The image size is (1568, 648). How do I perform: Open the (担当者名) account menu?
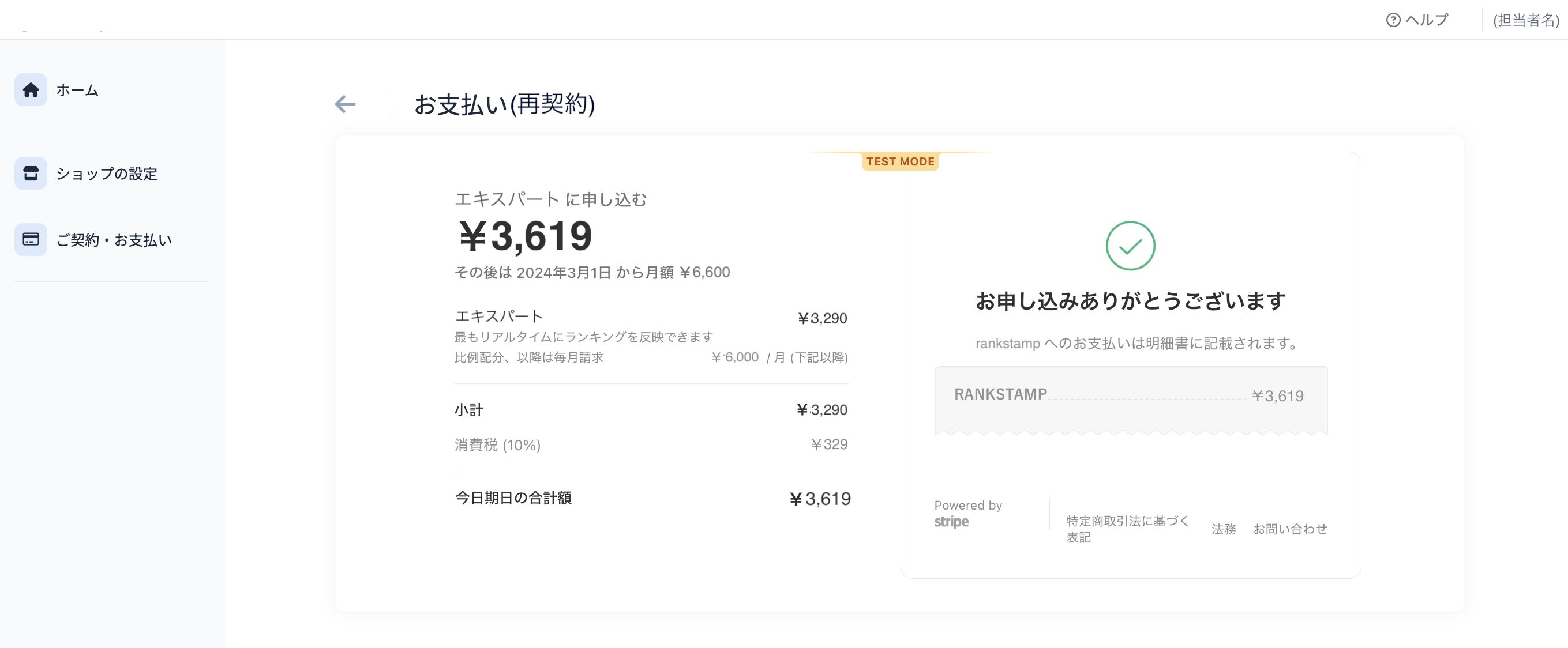coord(1526,20)
